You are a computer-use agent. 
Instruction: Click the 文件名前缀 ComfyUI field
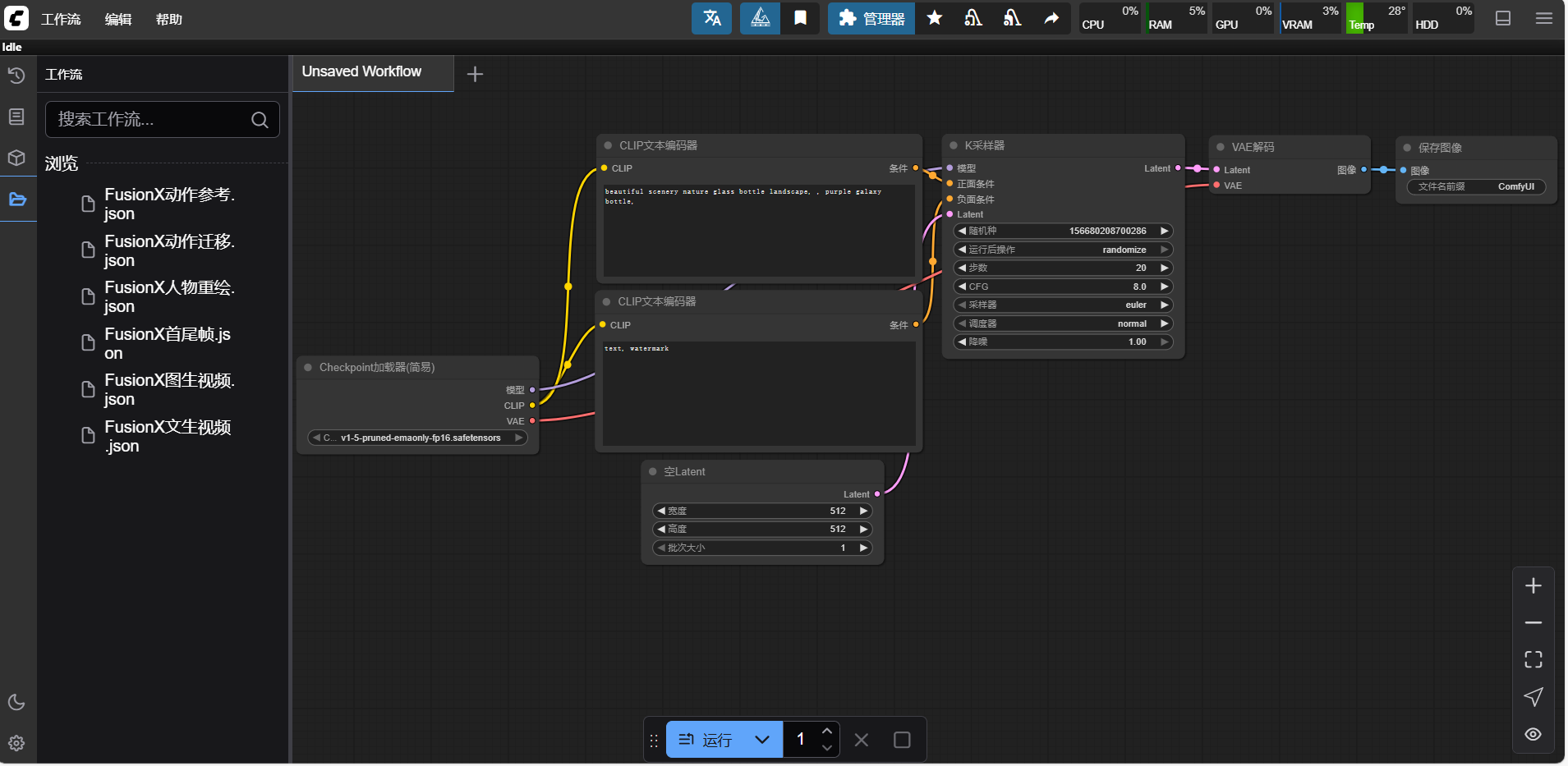pos(1477,186)
